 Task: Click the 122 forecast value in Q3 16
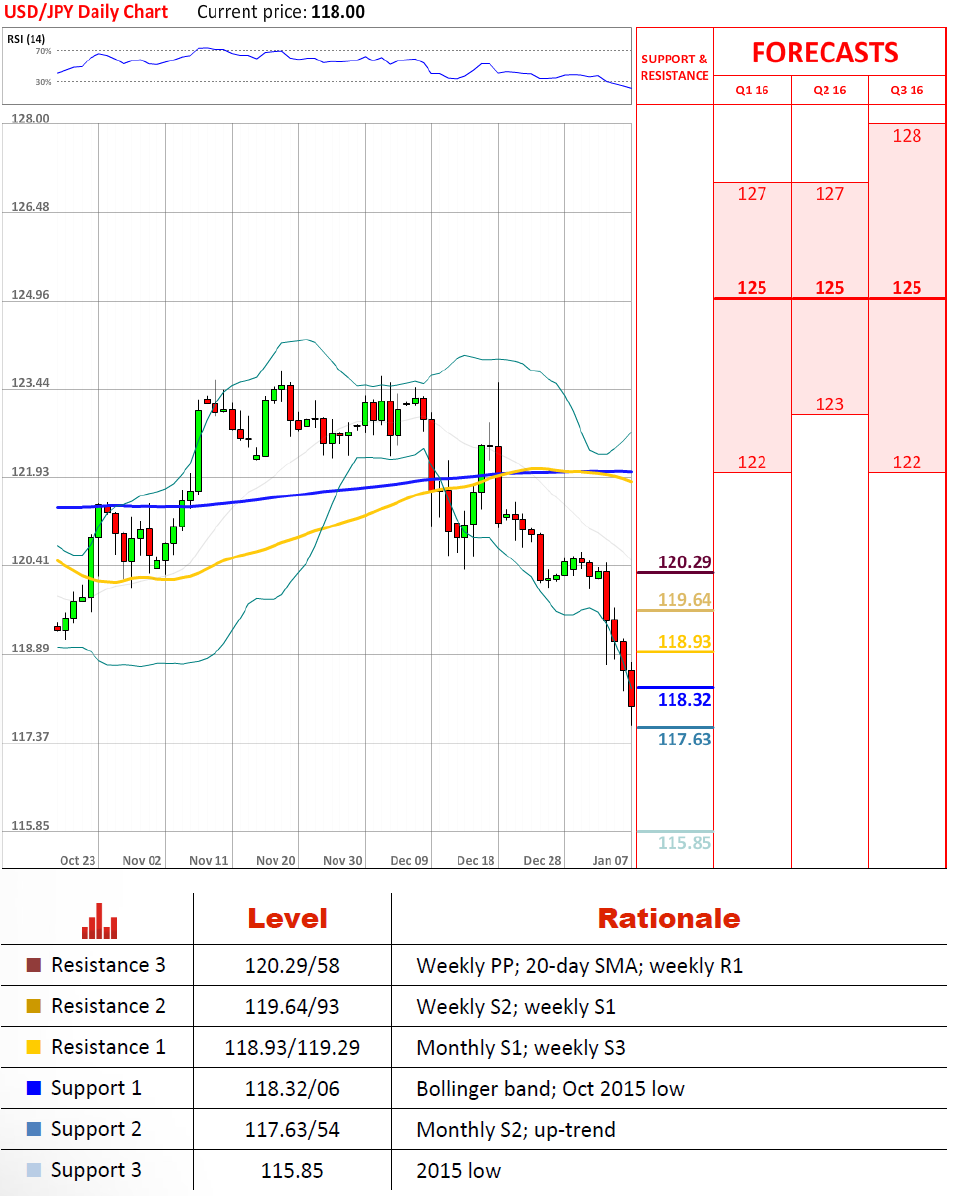click(x=907, y=462)
